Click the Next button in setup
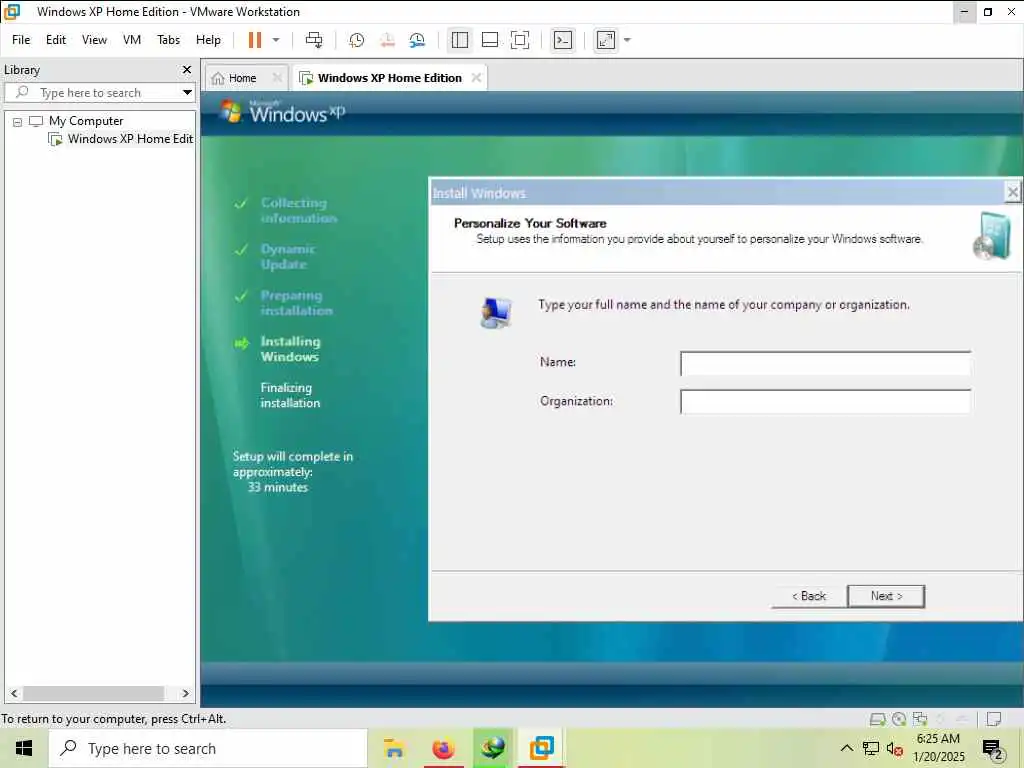The image size is (1024, 768). [886, 596]
